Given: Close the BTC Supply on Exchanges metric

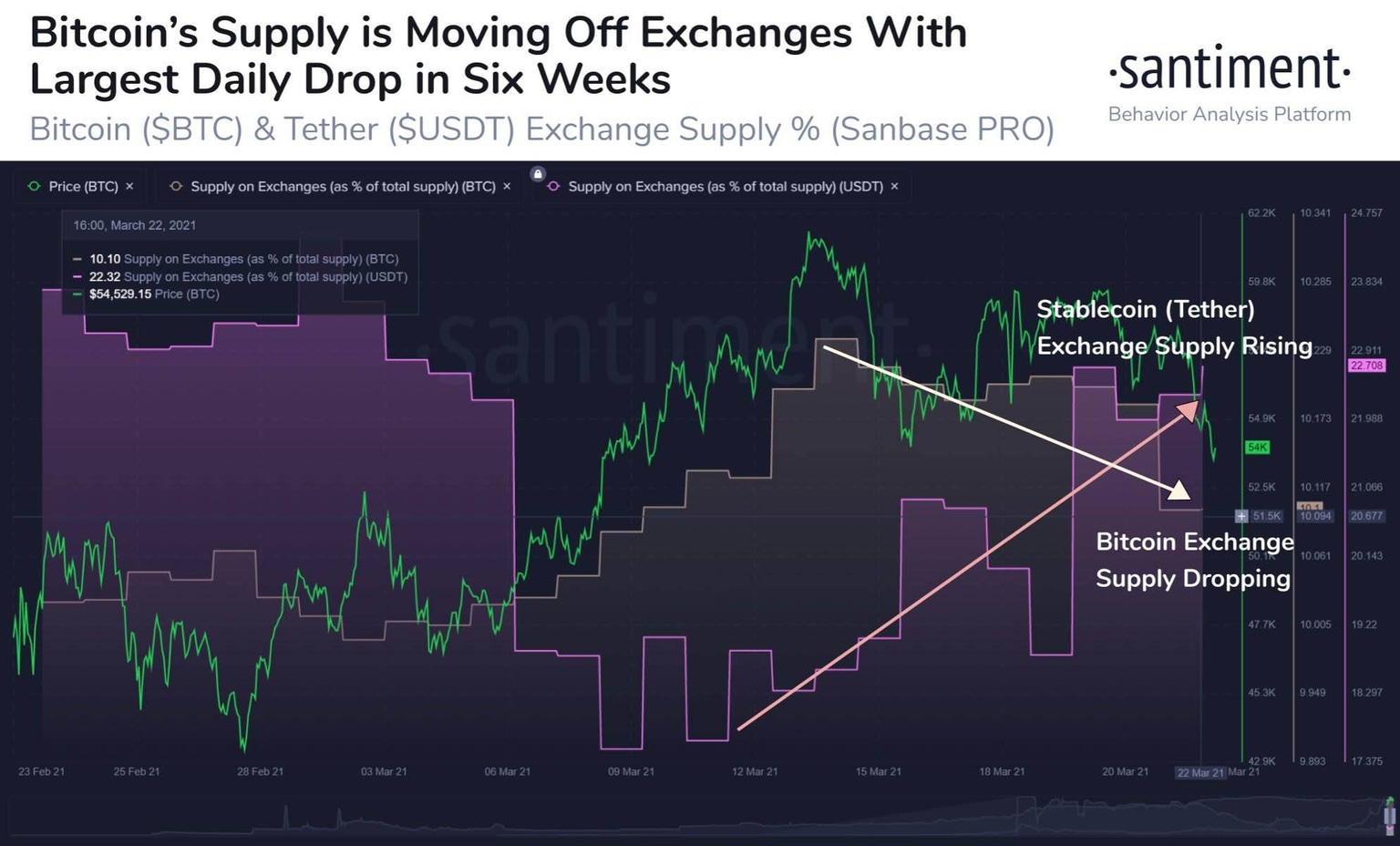Looking at the screenshot, I should pyautogui.click(x=507, y=186).
